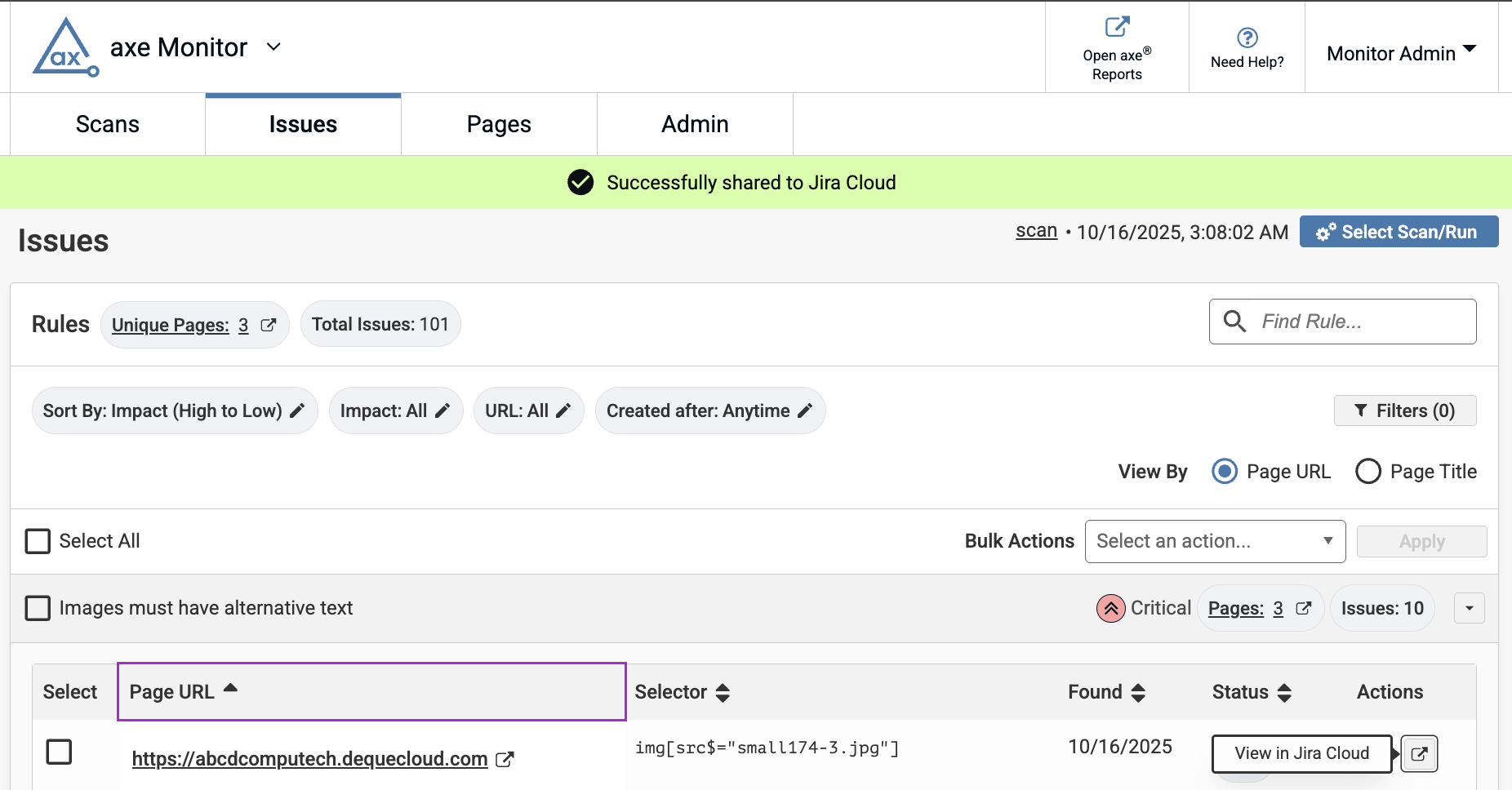The width and height of the screenshot is (1512, 790).
Task: Click the Select Scan/Run button
Action: 1399,232
